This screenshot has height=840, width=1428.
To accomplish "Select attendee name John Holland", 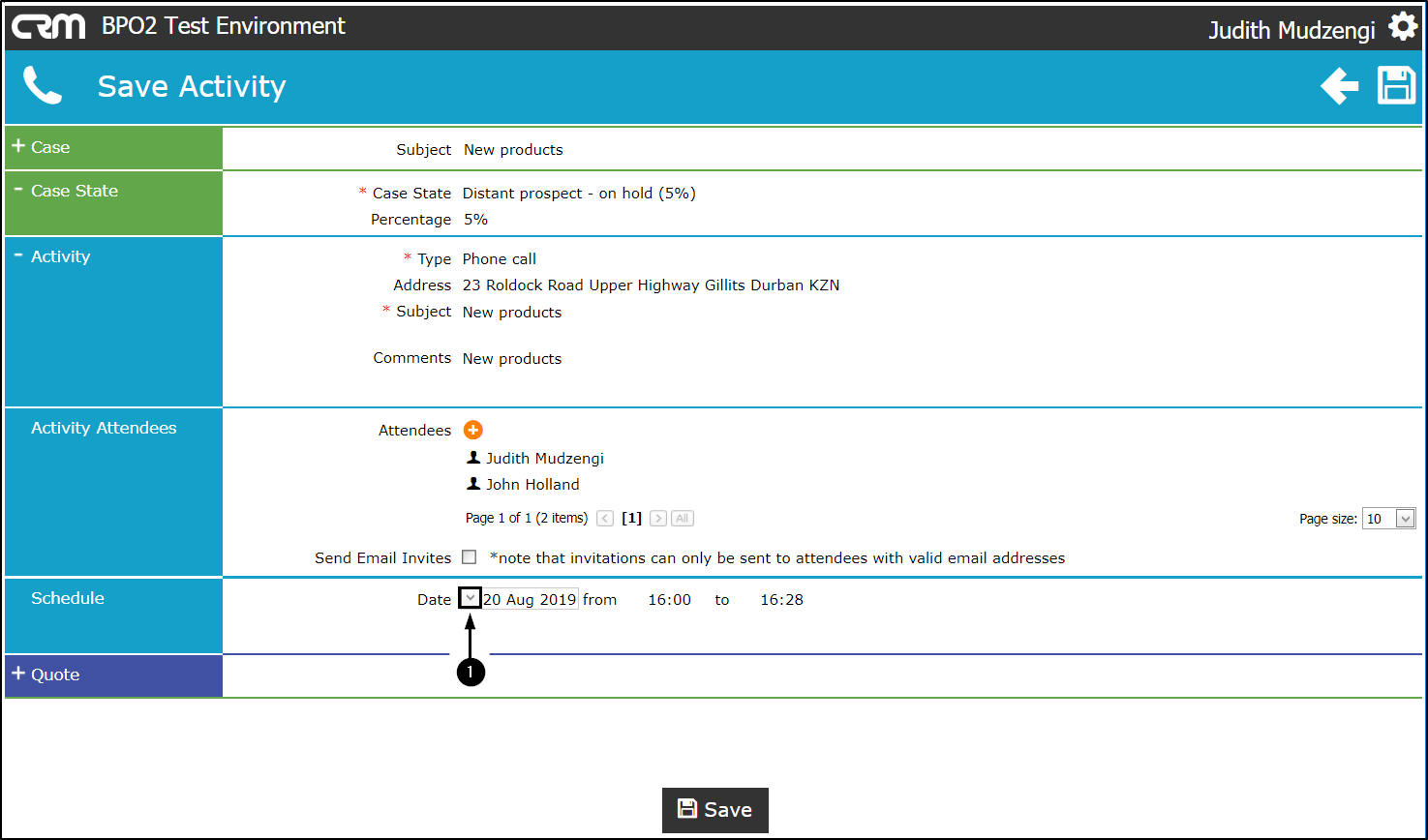I will point(532,485).
